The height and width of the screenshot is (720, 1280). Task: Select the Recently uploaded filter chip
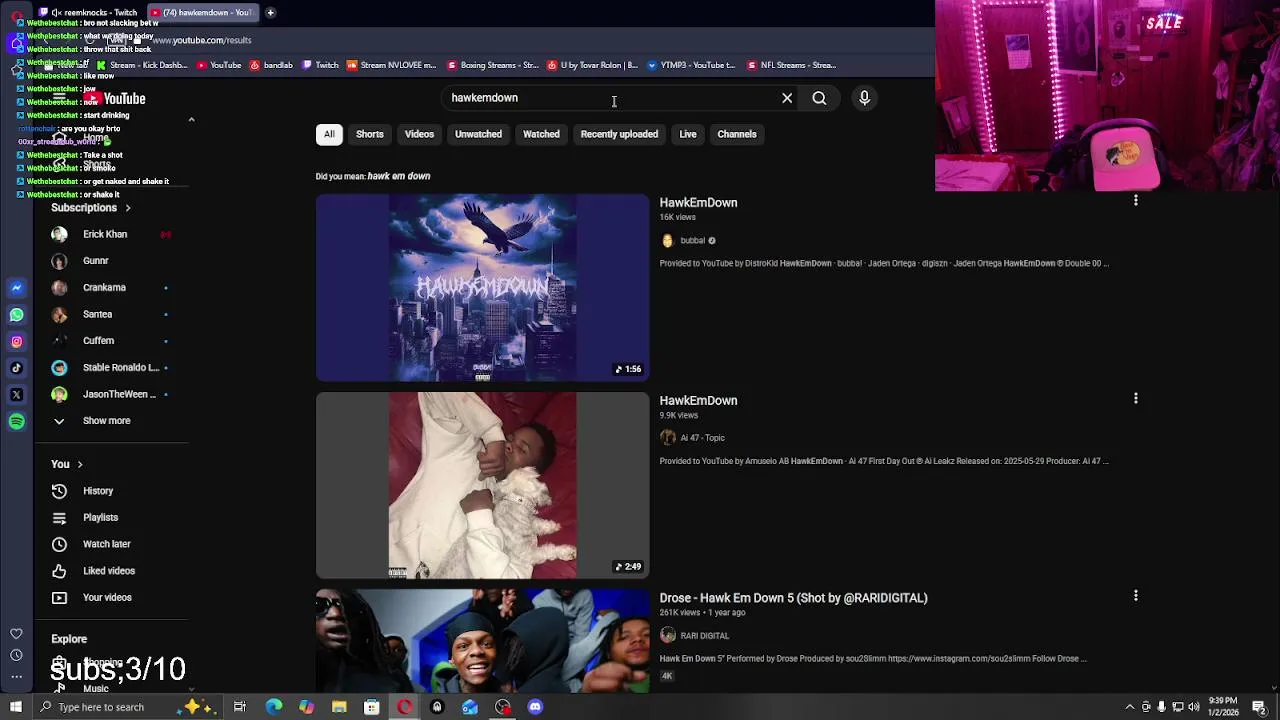point(619,134)
